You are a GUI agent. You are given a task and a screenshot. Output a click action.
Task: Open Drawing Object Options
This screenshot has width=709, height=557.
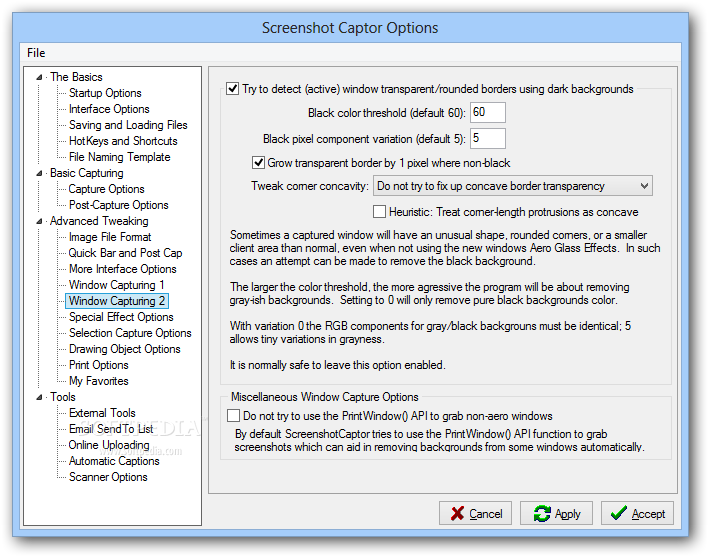[x=124, y=349]
